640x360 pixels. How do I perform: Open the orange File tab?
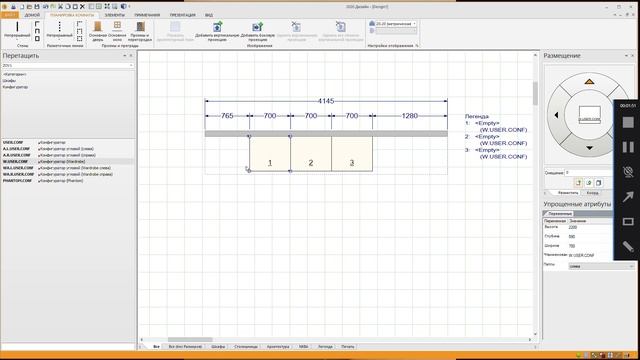pos(9,15)
